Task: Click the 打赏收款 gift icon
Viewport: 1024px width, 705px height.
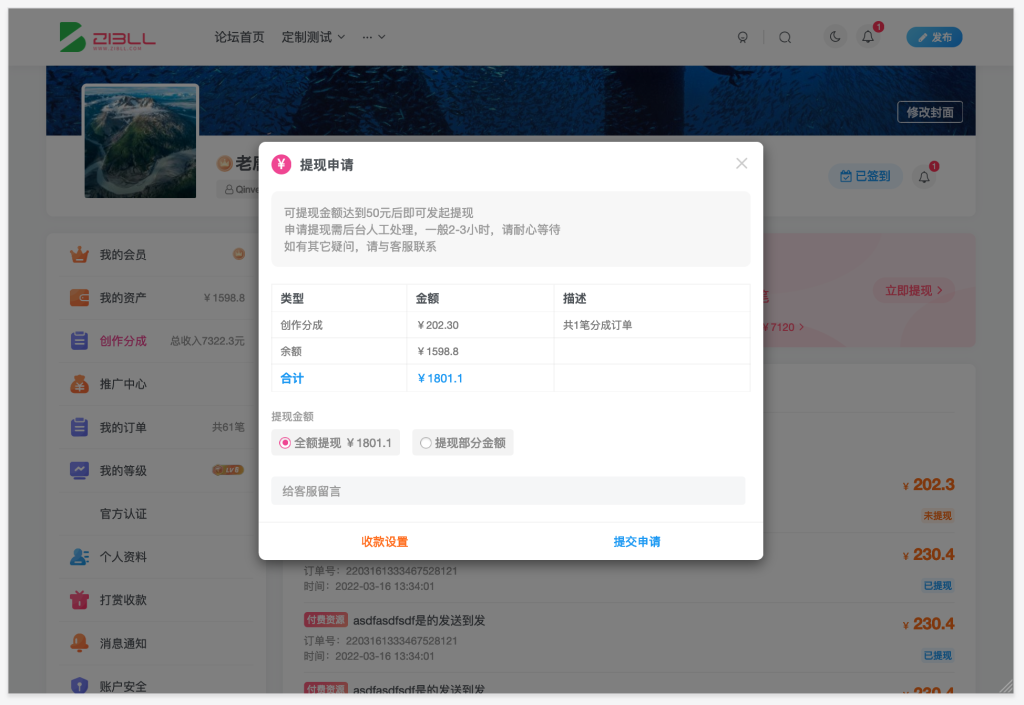Action: (80, 600)
